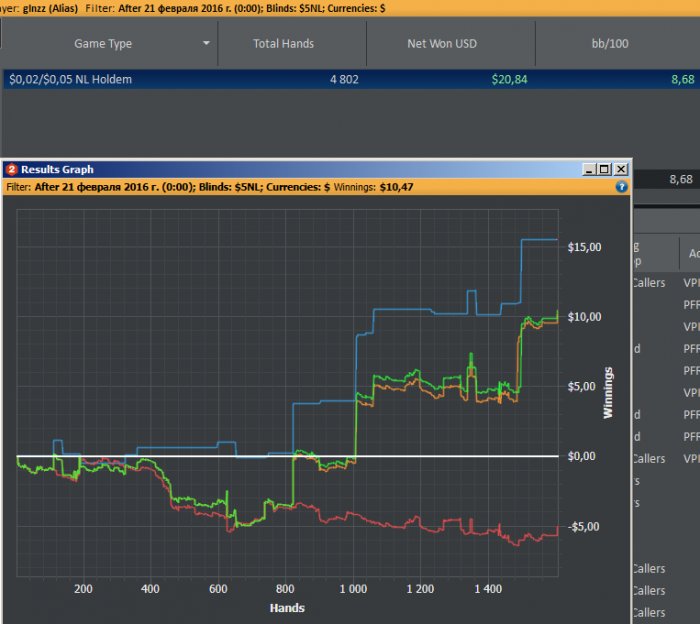Click the 8,68 bb/100 value in the row

682,79
